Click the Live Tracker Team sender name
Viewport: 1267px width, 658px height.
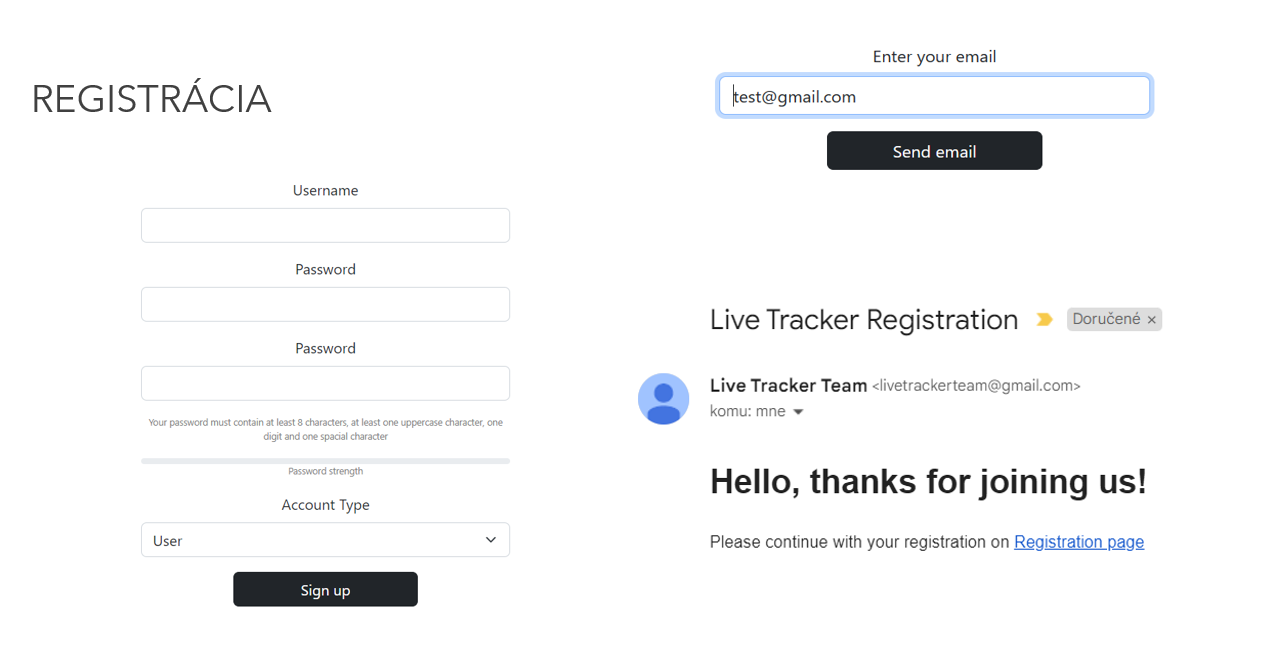coord(788,386)
